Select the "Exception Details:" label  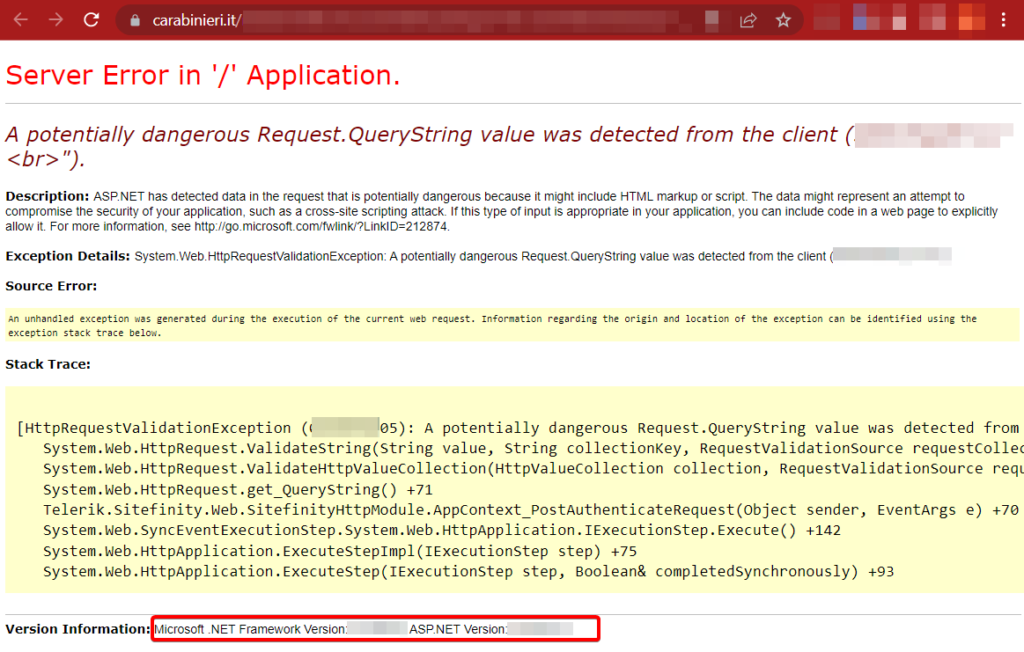[67, 256]
